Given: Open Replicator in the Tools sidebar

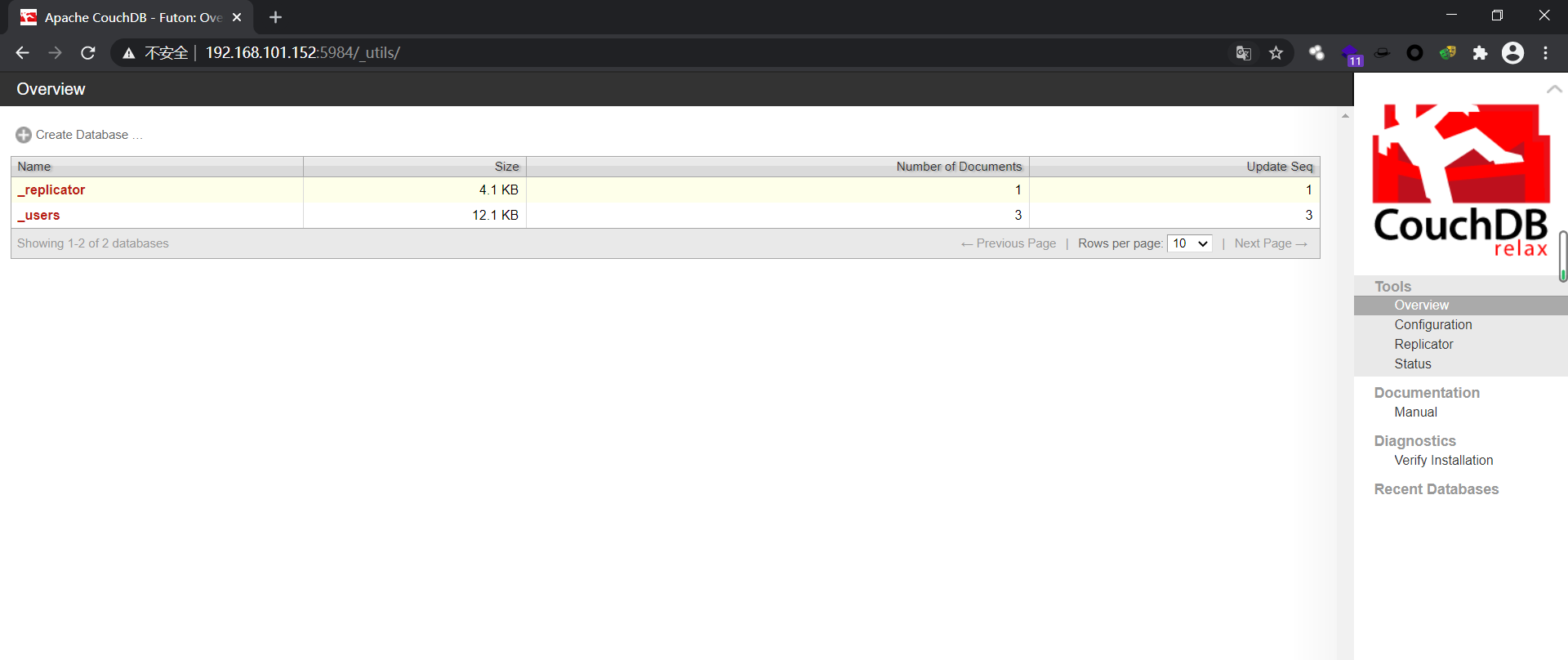Looking at the screenshot, I should 1423,345.
